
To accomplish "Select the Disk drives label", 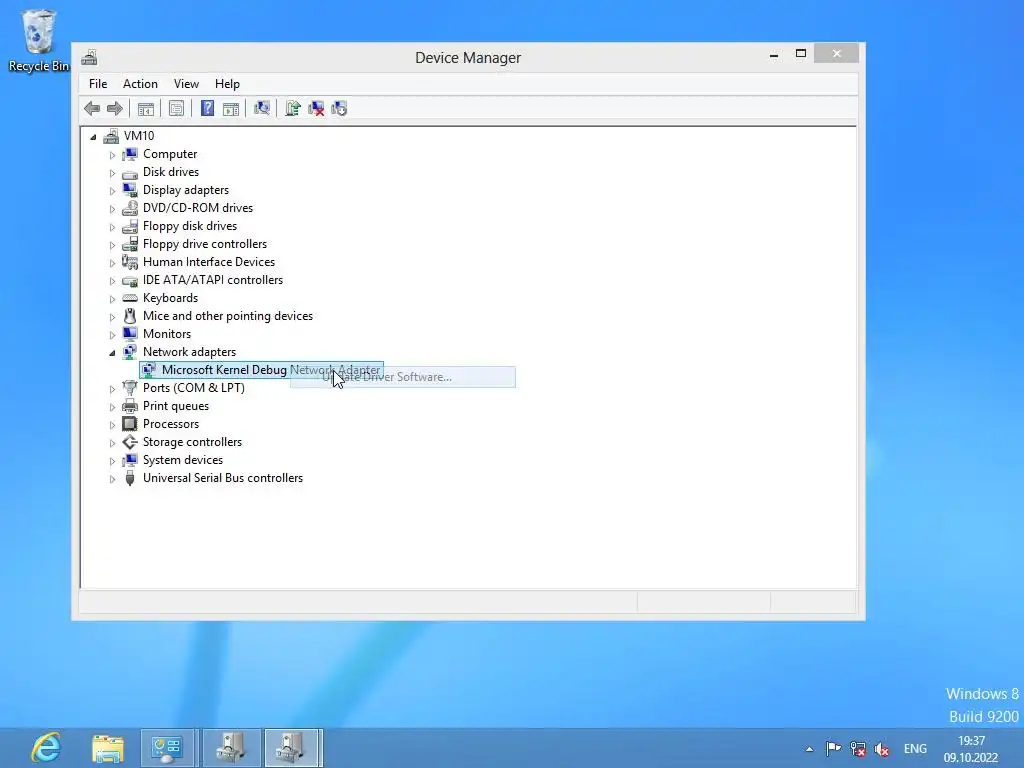I will pyautogui.click(x=171, y=172).
